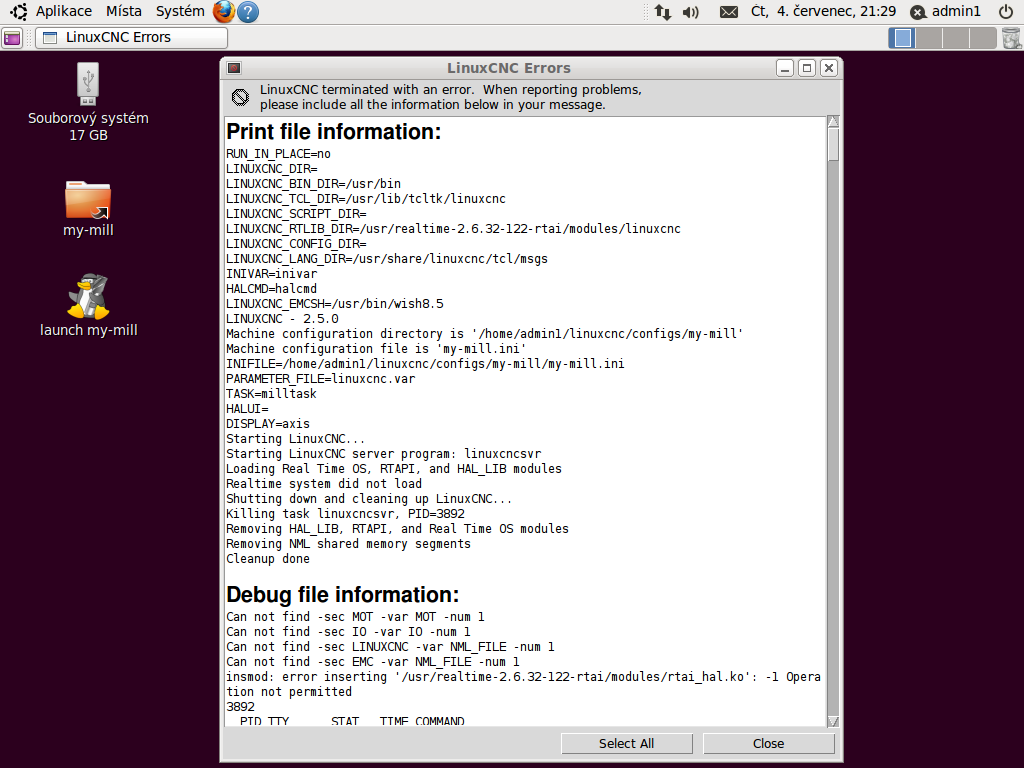The width and height of the screenshot is (1024, 768).
Task: Switch to the second workspace in switcher
Action: coord(929,38)
